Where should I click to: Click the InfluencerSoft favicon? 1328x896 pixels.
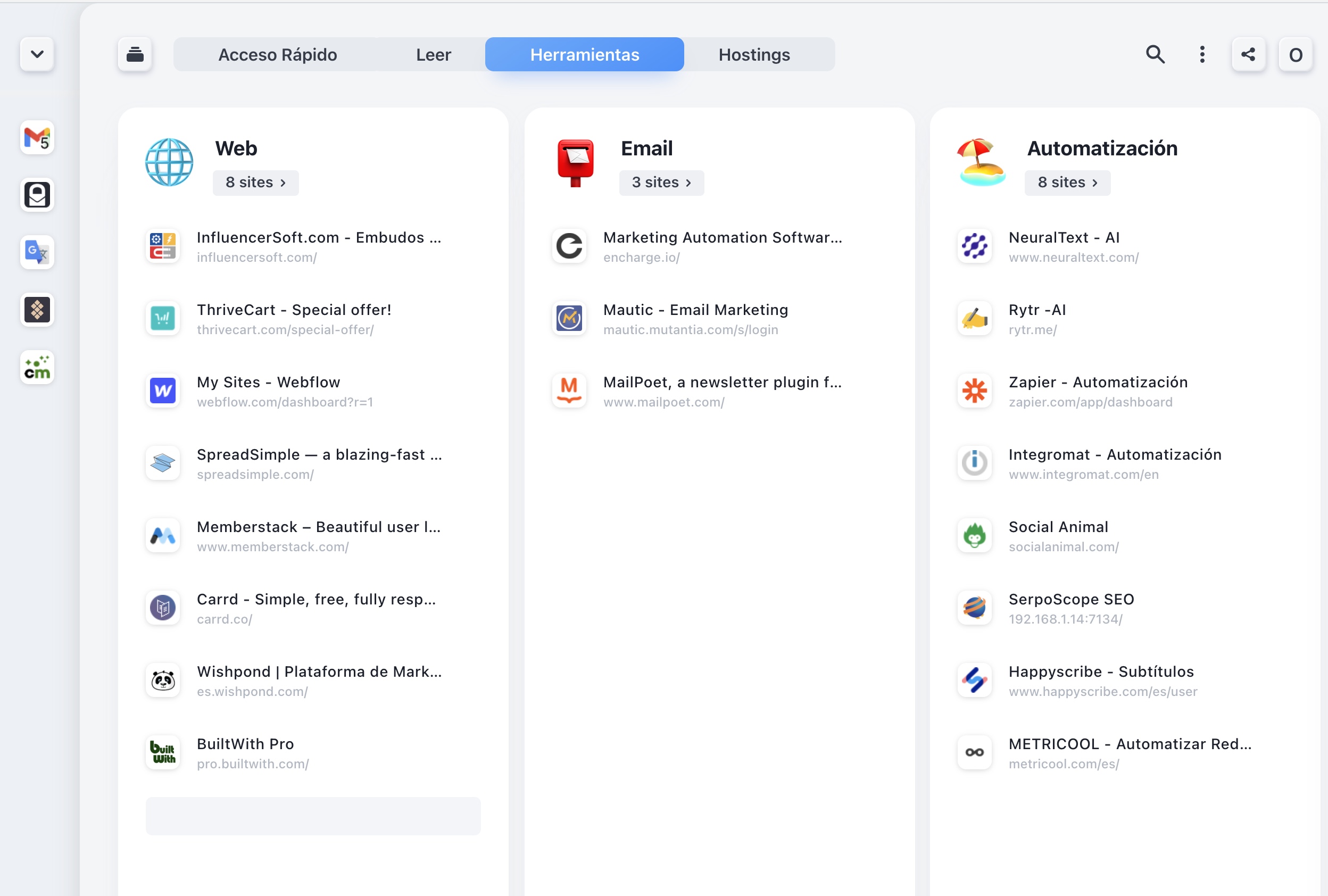(x=163, y=246)
